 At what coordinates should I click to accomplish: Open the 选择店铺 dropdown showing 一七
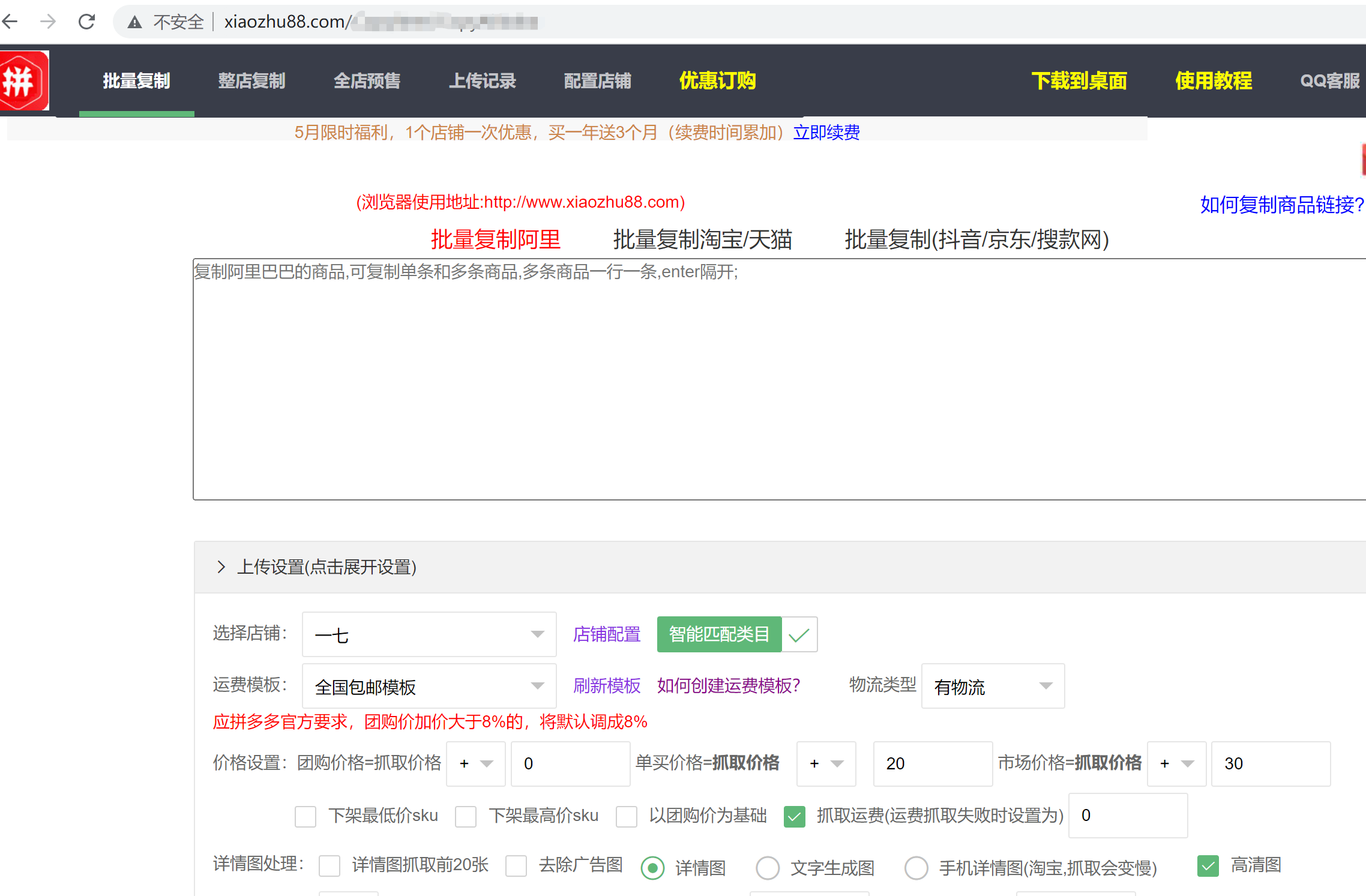click(x=429, y=635)
